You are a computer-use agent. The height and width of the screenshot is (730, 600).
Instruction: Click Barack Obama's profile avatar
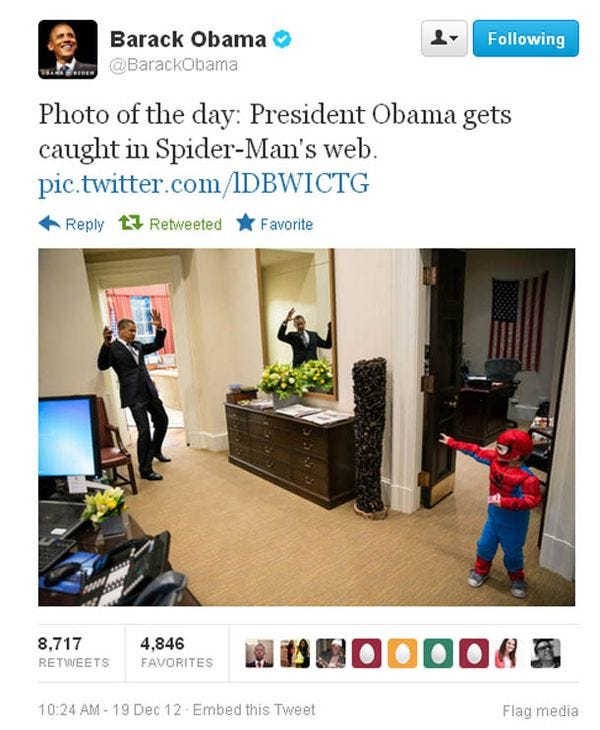67,49
